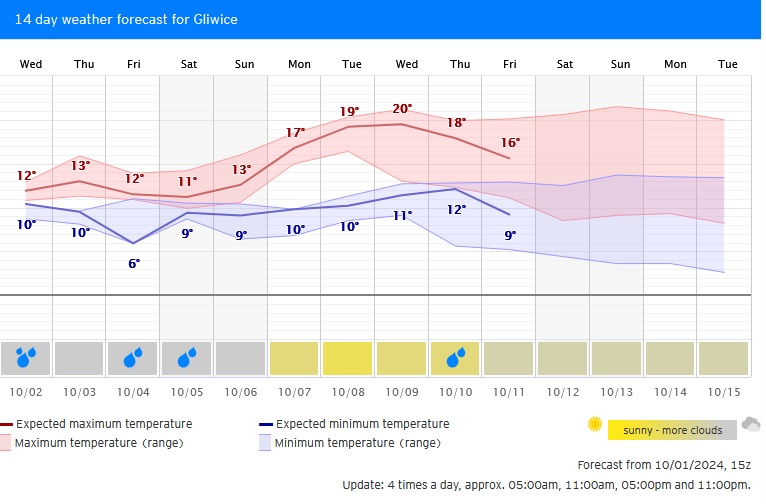This screenshot has width=766, height=504.
Task: Click the cloud icon in legend
Action: coord(751,424)
